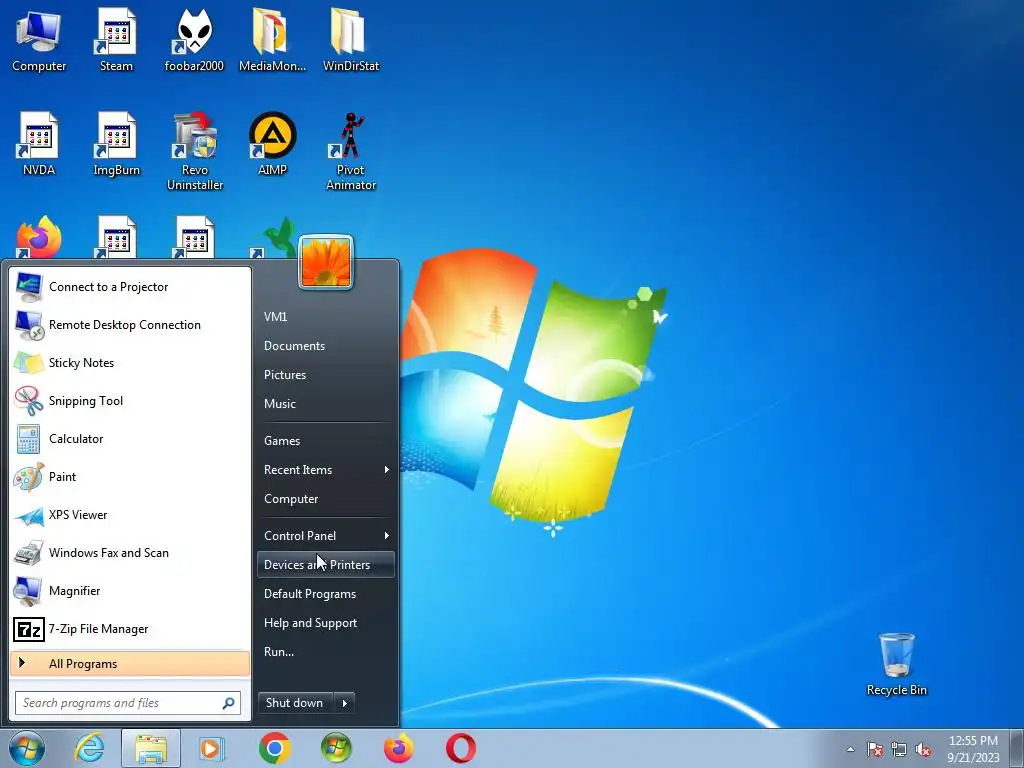
Task: Open the MediaMon... folder on desktop
Action: [272, 40]
